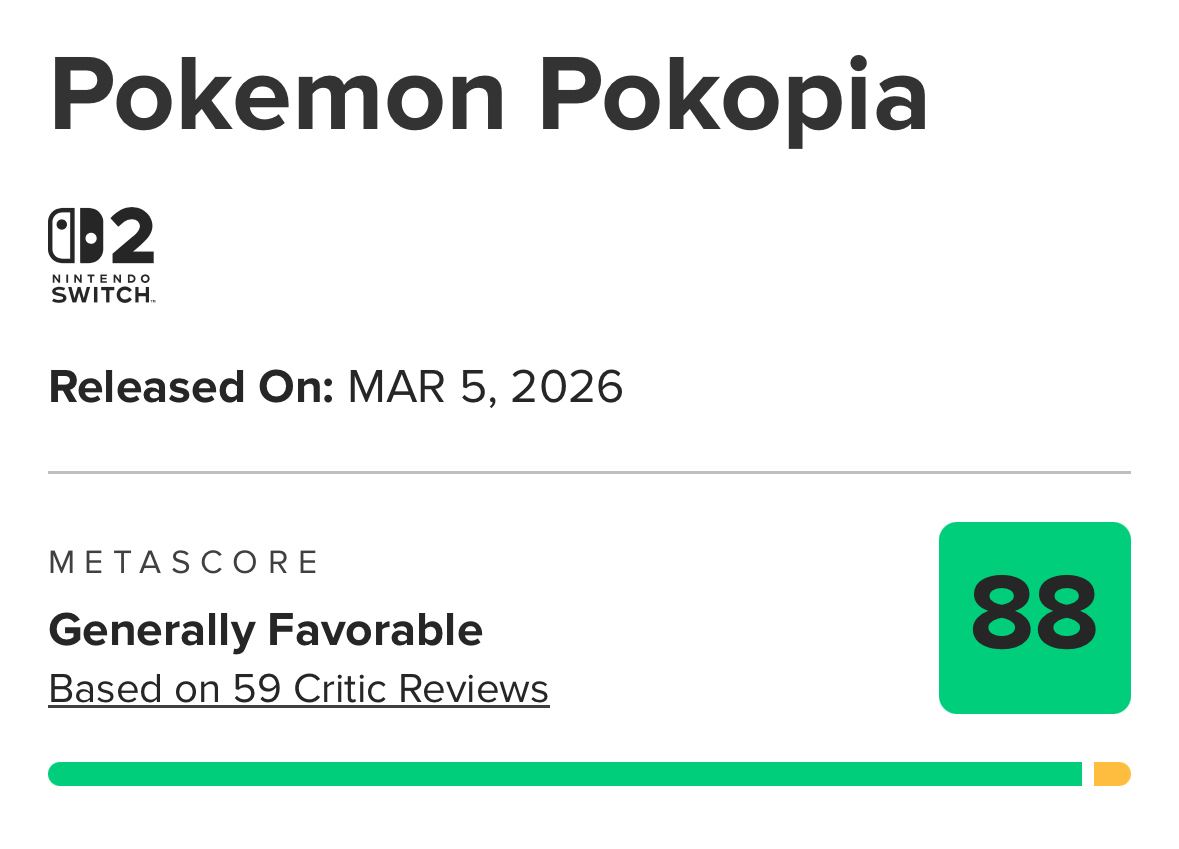Click the "NINTENDO SWITCH" wordmark under the logo
1179x849 pixels.
(101, 287)
